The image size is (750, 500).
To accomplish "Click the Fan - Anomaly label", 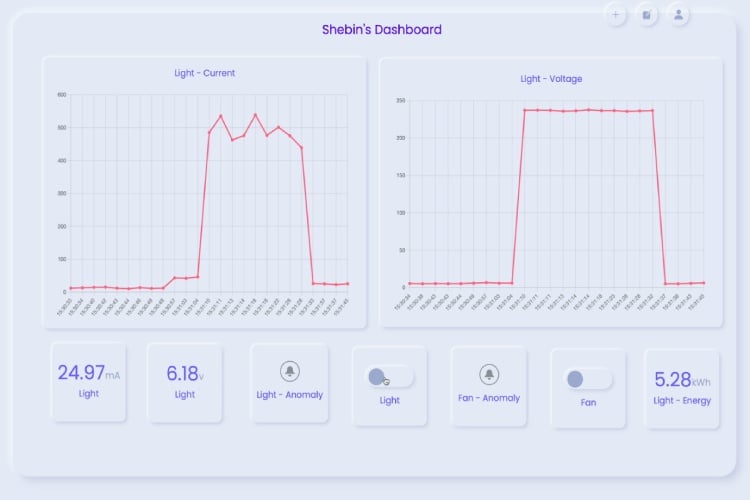I will point(488,398).
